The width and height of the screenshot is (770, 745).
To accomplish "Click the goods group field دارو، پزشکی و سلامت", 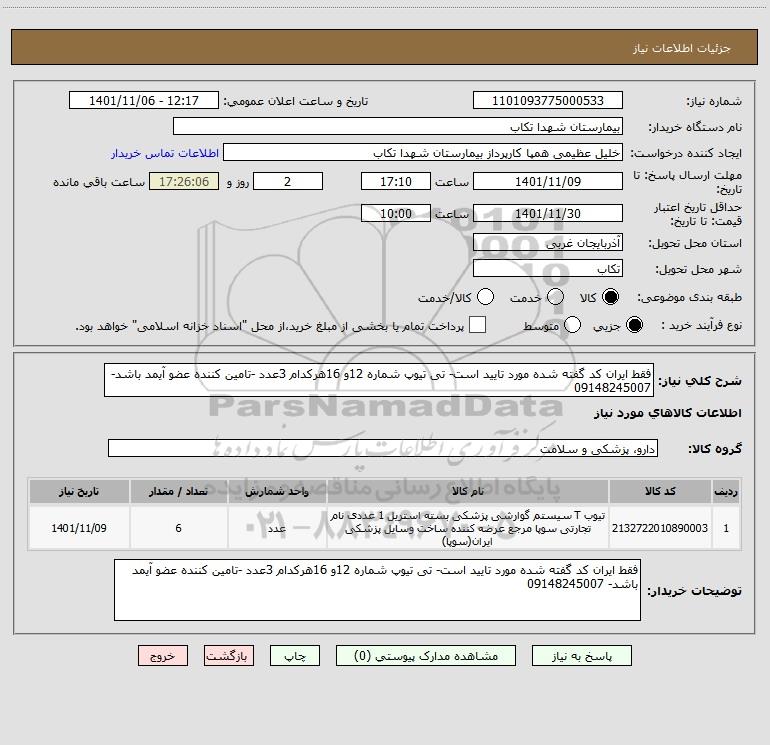I will [x=383, y=448].
